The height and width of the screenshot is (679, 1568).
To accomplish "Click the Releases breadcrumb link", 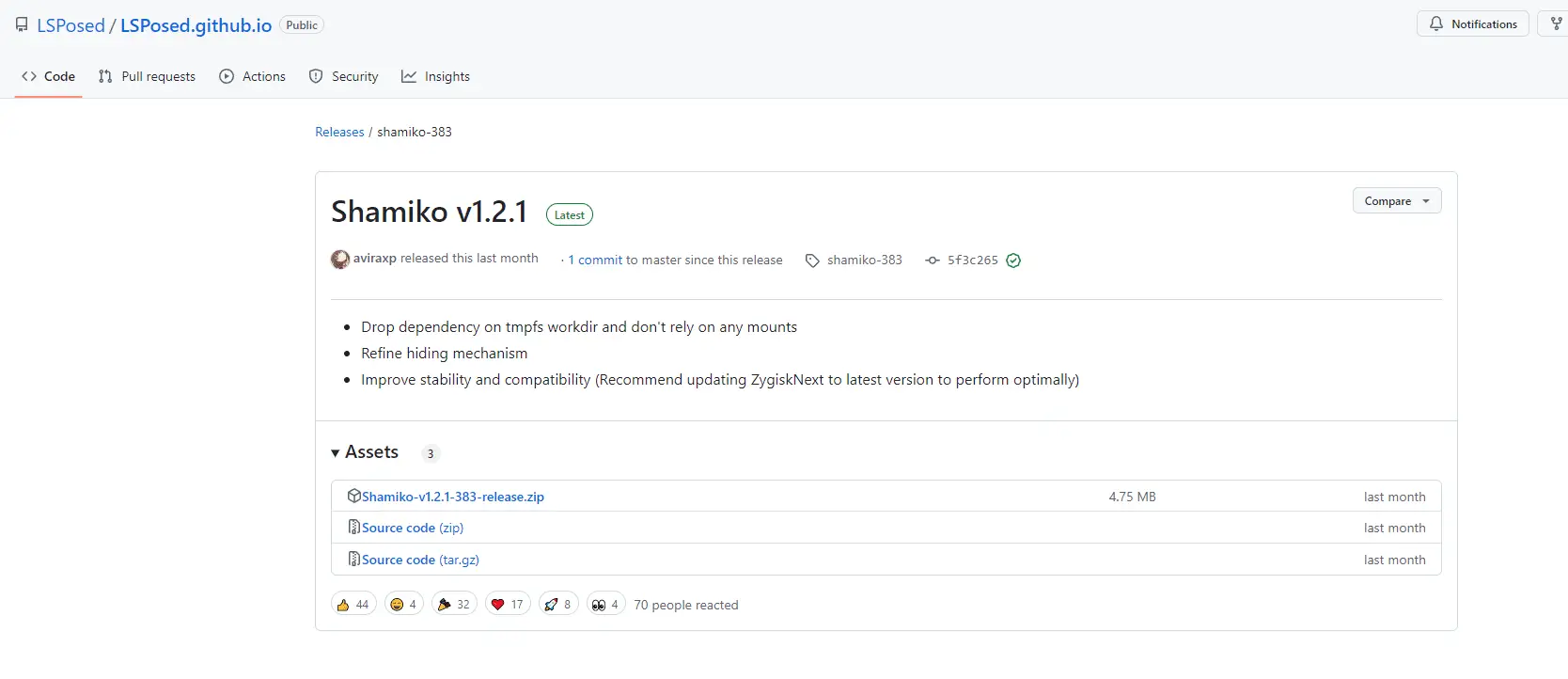I will pyautogui.click(x=339, y=132).
